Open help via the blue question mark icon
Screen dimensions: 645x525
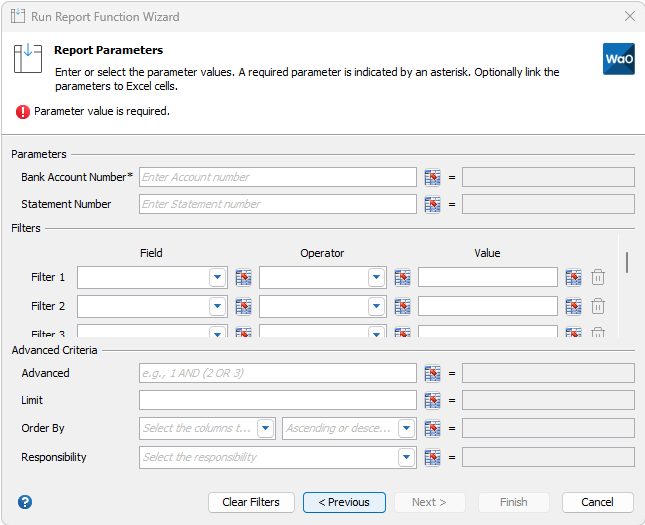pyautogui.click(x=25, y=502)
